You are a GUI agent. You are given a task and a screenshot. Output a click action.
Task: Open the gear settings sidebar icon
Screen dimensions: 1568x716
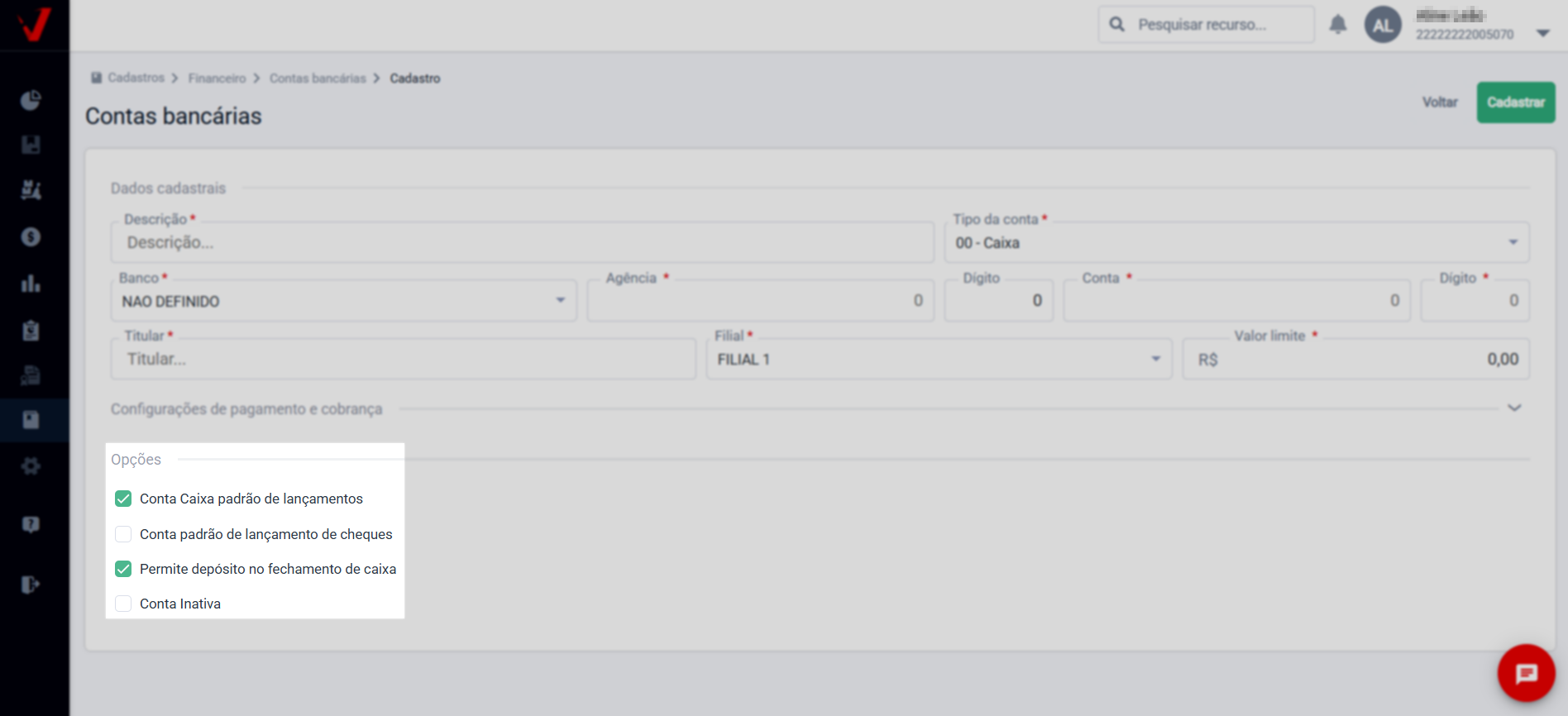[x=31, y=466]
